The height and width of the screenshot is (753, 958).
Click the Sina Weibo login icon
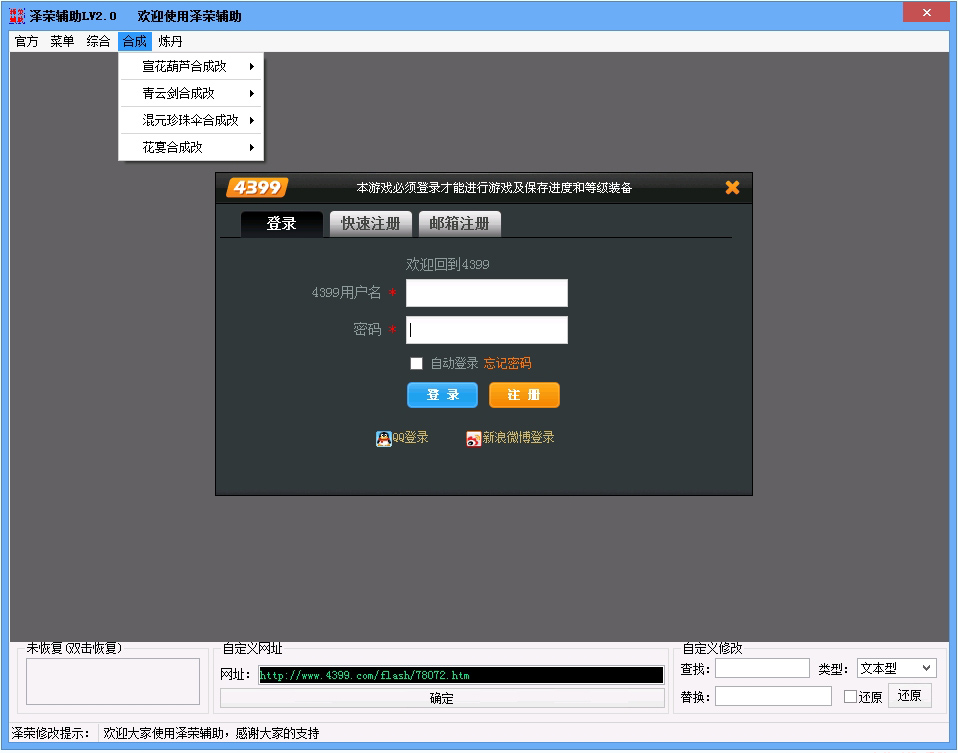click(474, 438)
